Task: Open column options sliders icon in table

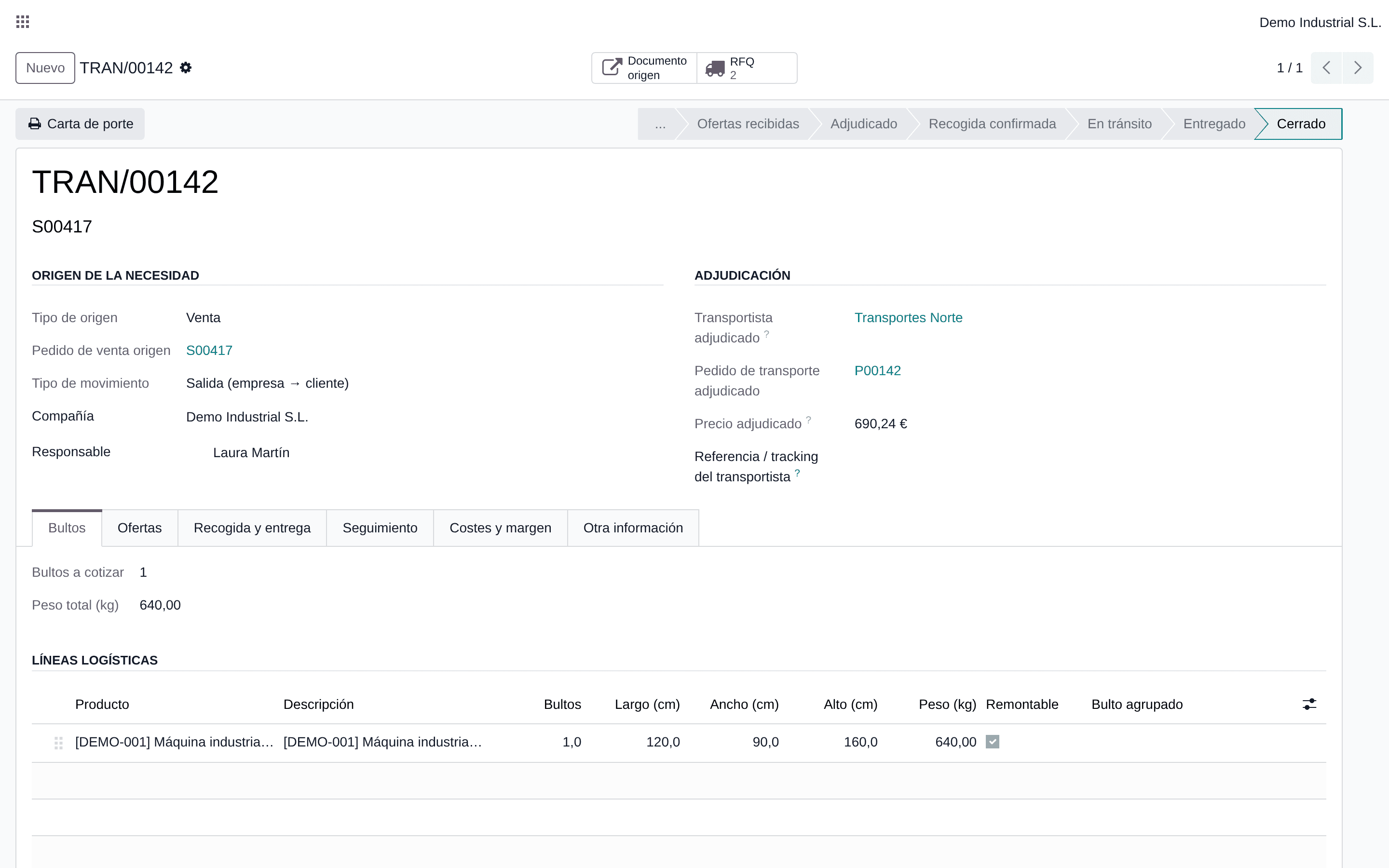Action: click(x=1309, y=704)
